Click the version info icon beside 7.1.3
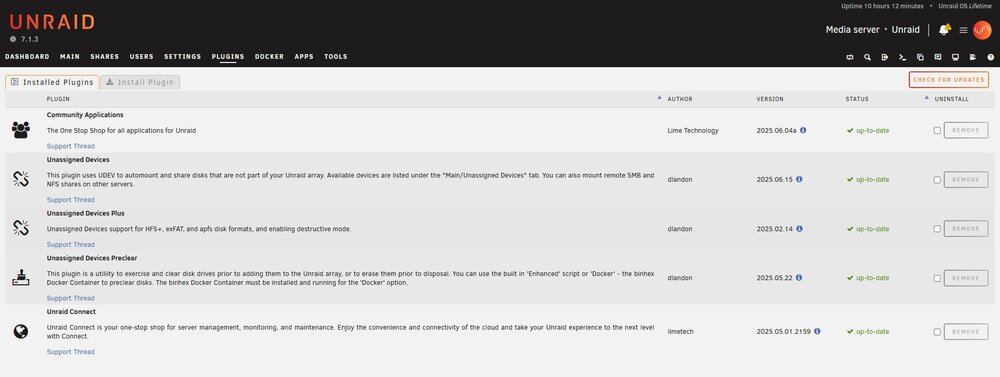The image size is (1000, 377). click(x=13, y=39)
